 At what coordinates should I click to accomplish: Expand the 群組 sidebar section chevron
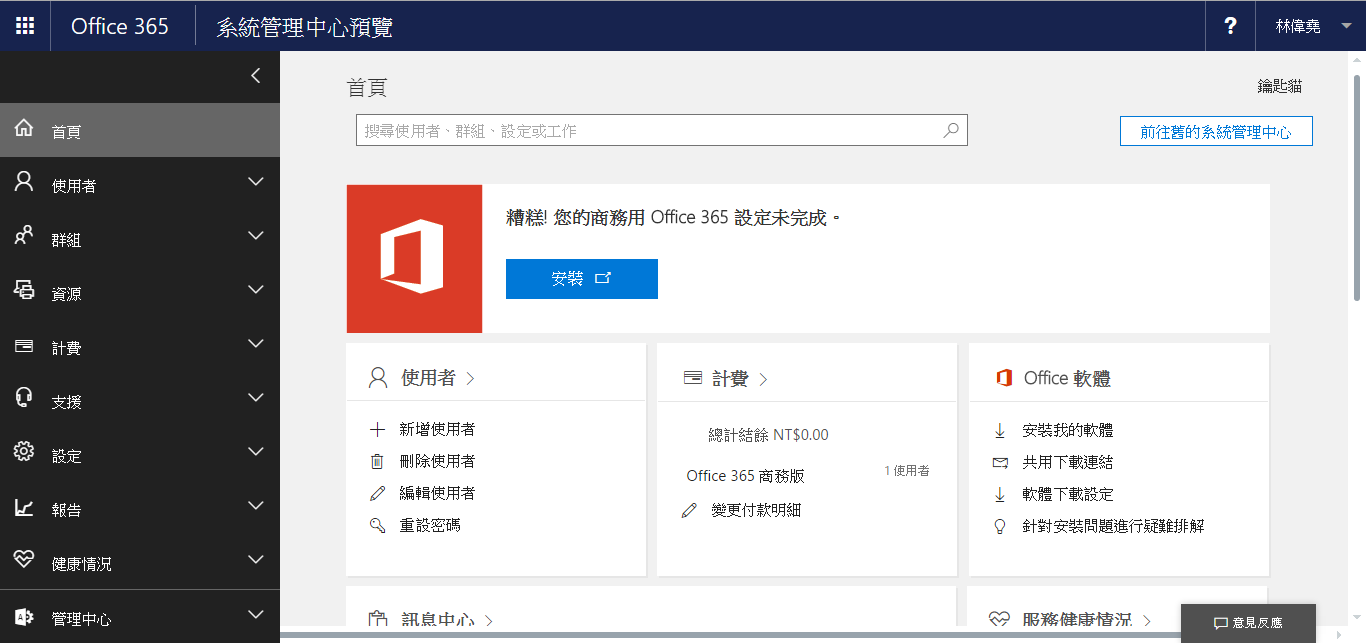[x=256, y=236]
